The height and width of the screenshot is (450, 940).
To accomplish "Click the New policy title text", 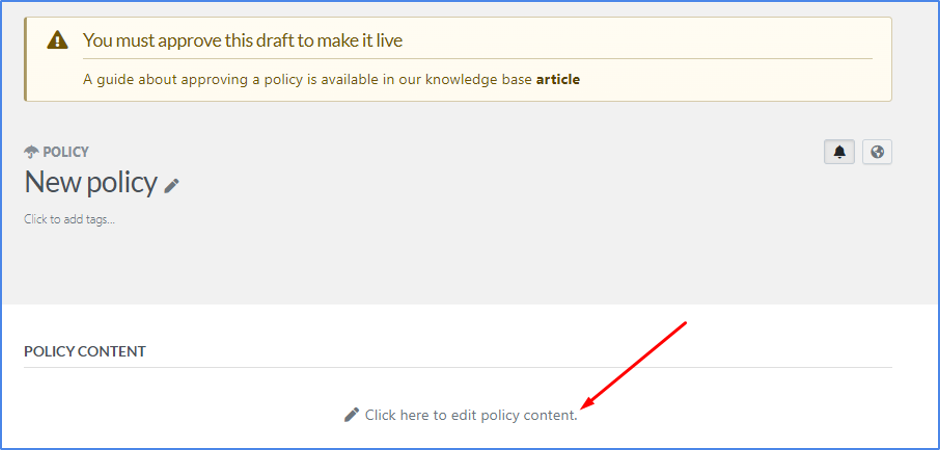I will (x=91, y=182).
